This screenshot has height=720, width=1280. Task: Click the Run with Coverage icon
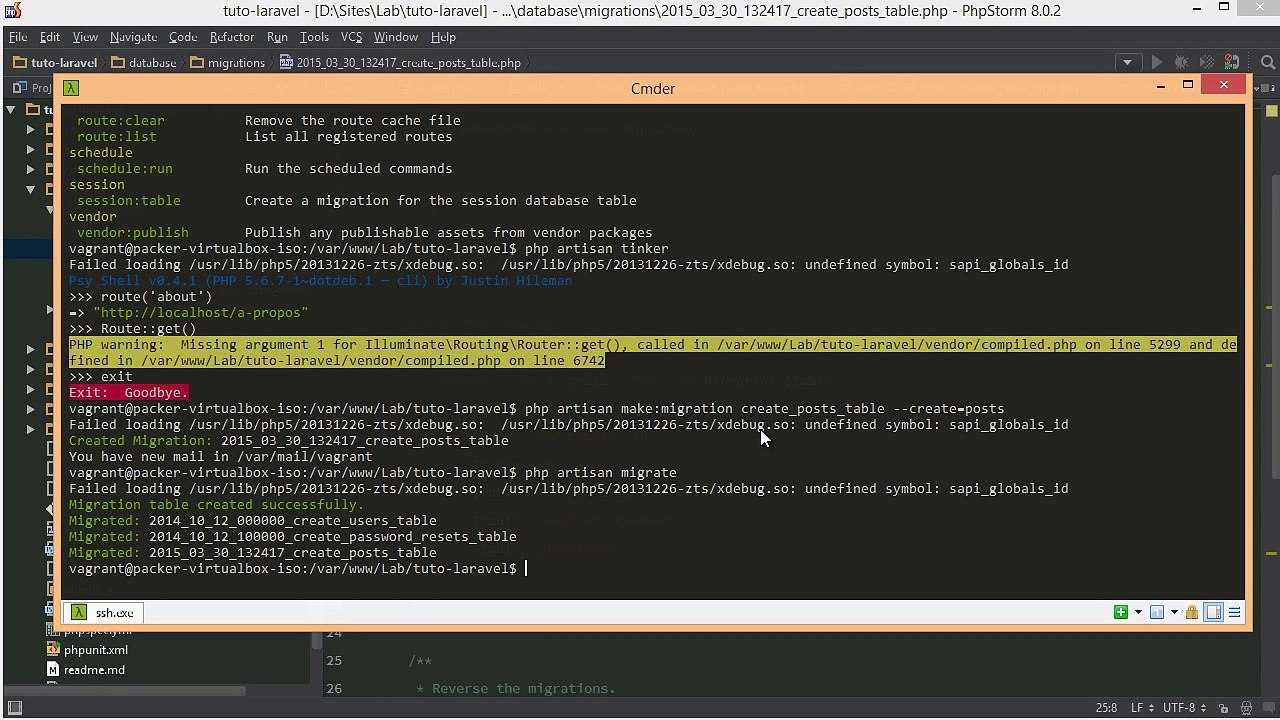tap(1207, 62)
